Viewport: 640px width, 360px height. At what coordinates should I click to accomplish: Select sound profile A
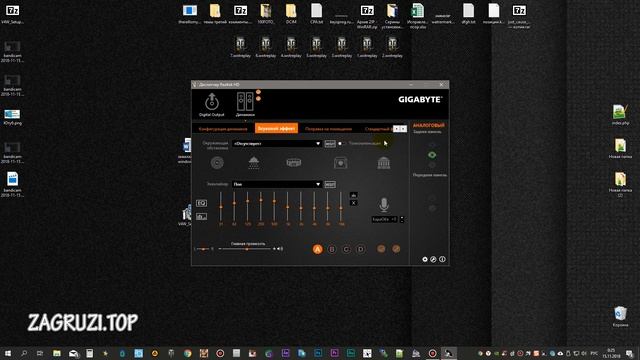(317, 249)
